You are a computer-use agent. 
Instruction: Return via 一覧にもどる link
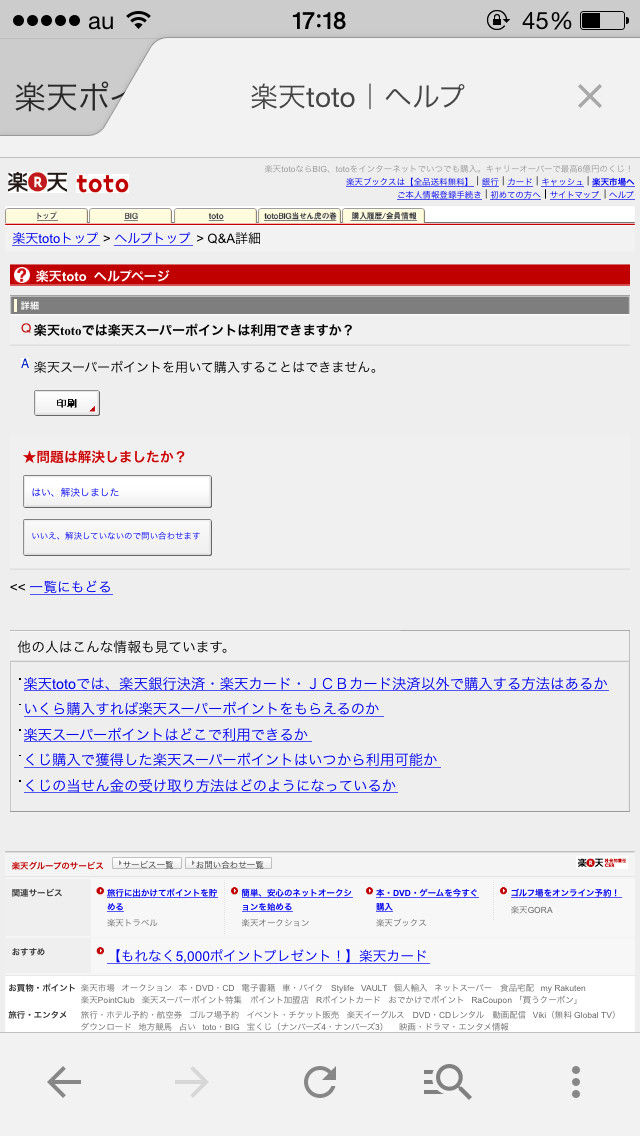(71, 587)
